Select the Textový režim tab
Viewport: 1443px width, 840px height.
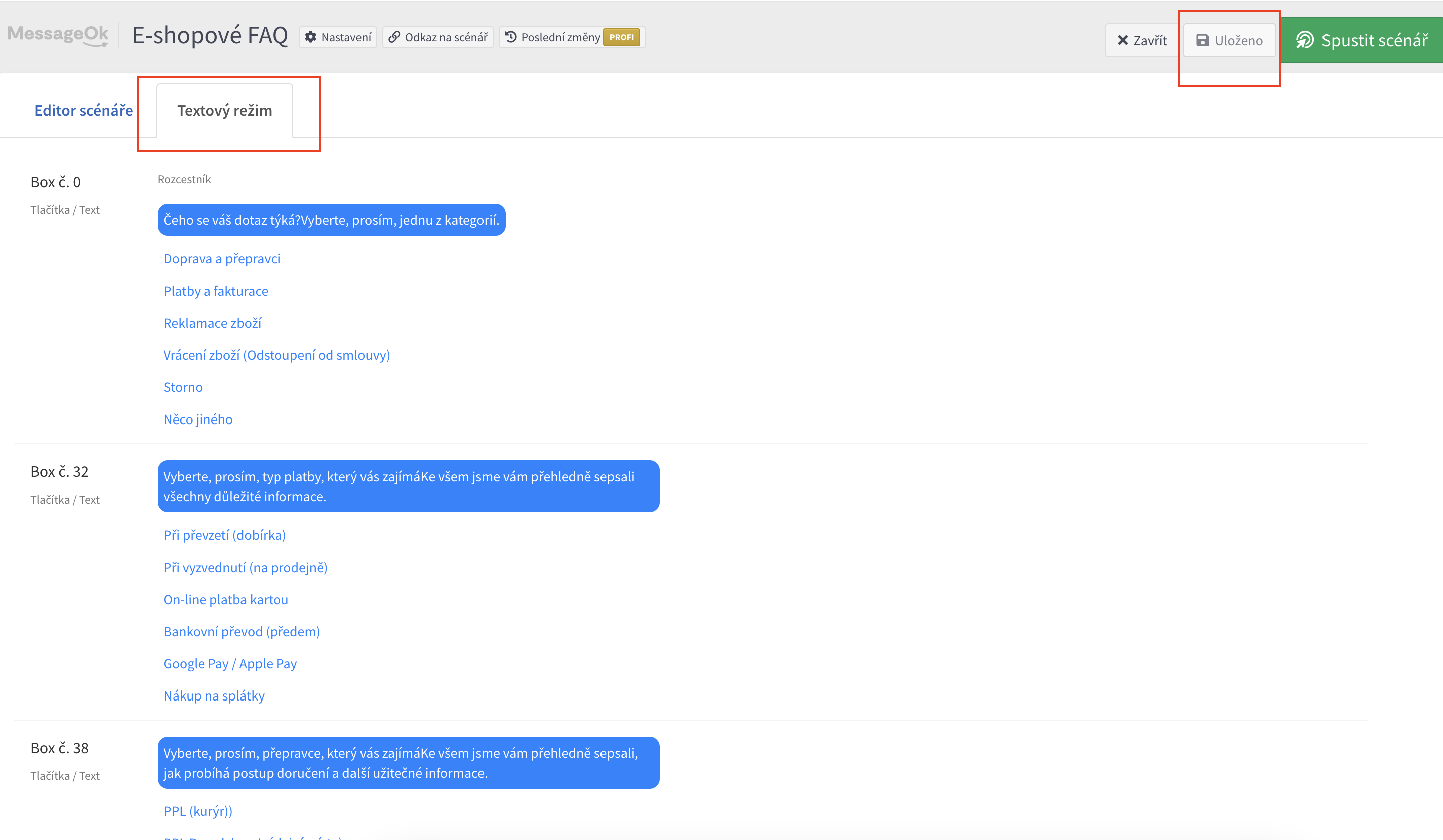[x=224, y=110]
